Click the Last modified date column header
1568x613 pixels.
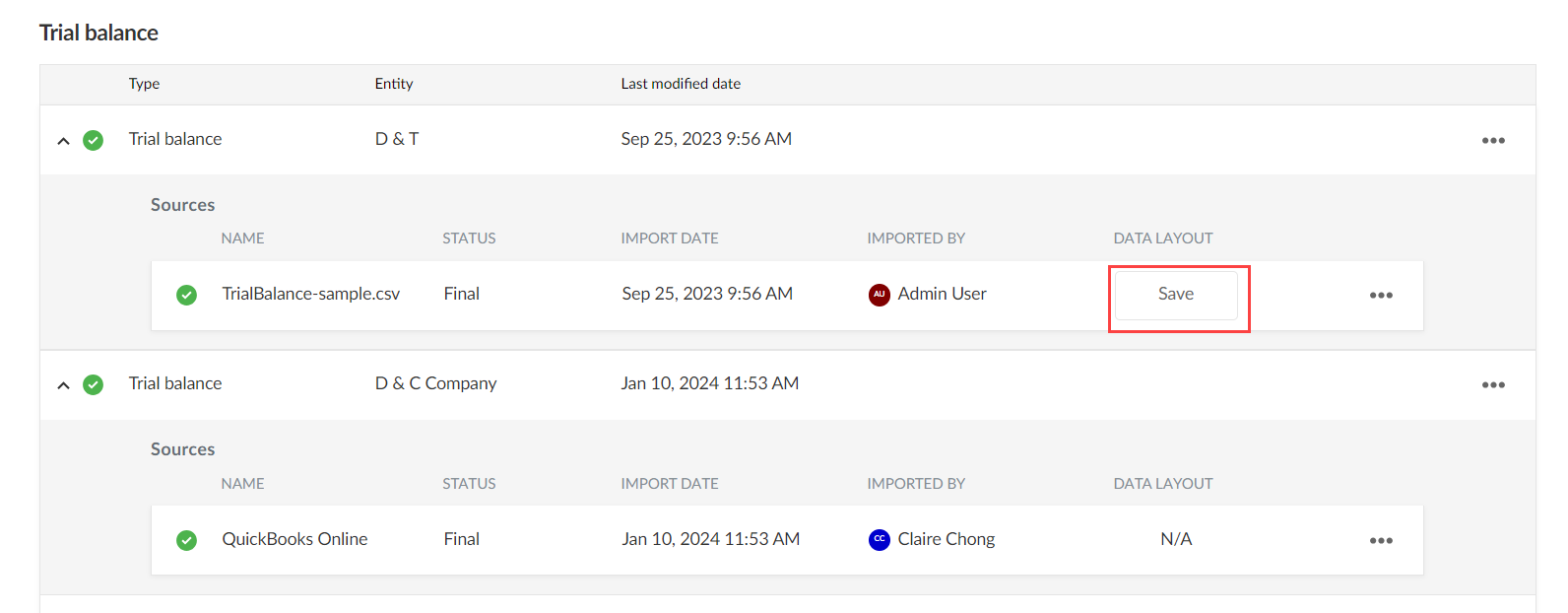click(x=681, y=84)
